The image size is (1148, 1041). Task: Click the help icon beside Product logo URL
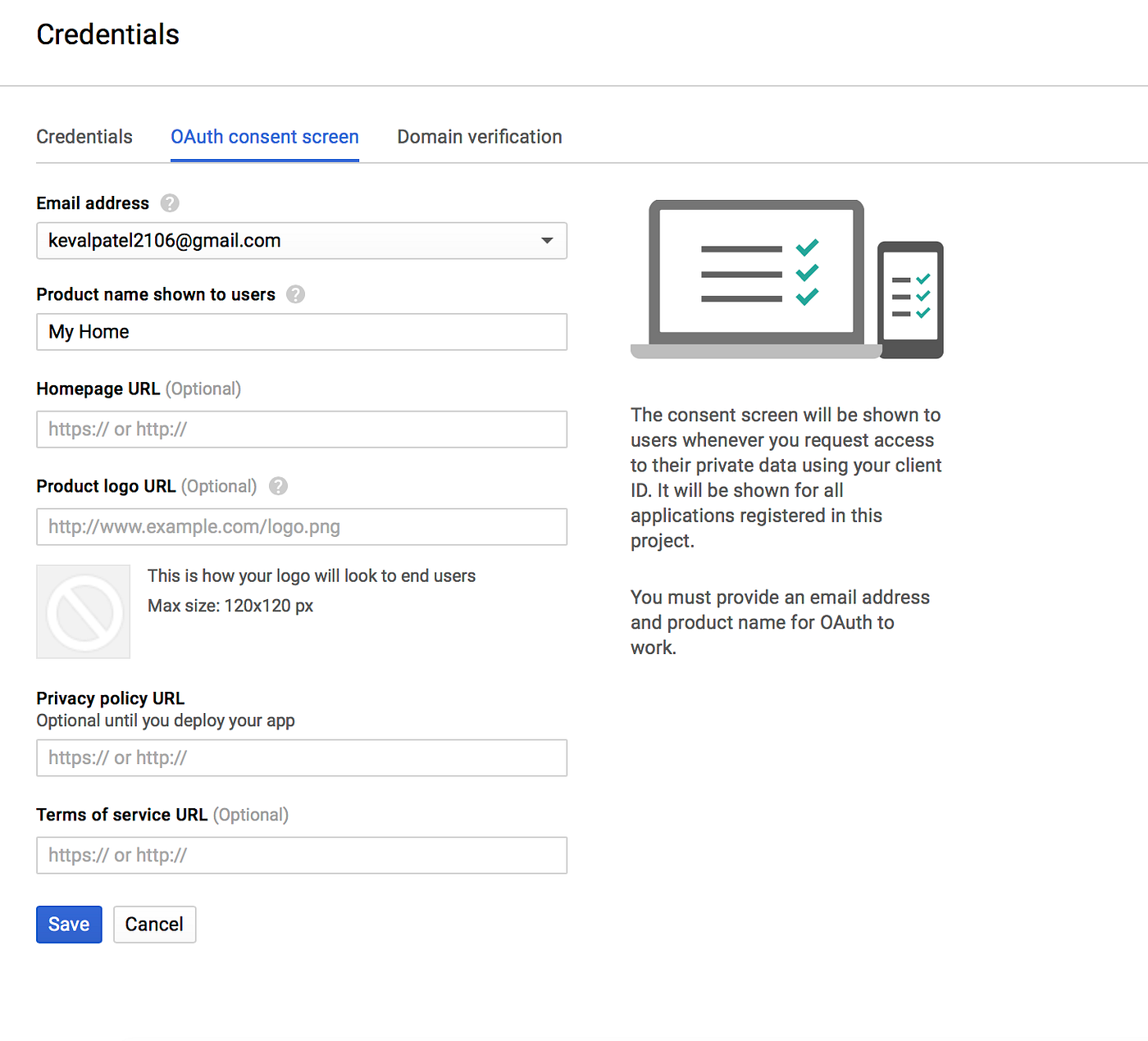(278, 486)
